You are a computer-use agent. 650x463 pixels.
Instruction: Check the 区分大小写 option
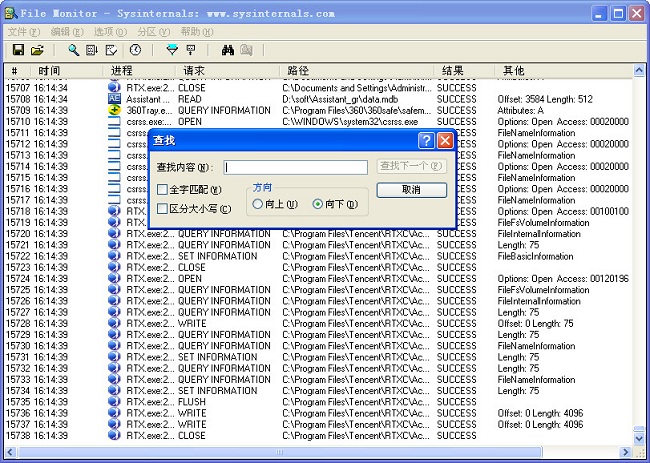pos(163,209)
